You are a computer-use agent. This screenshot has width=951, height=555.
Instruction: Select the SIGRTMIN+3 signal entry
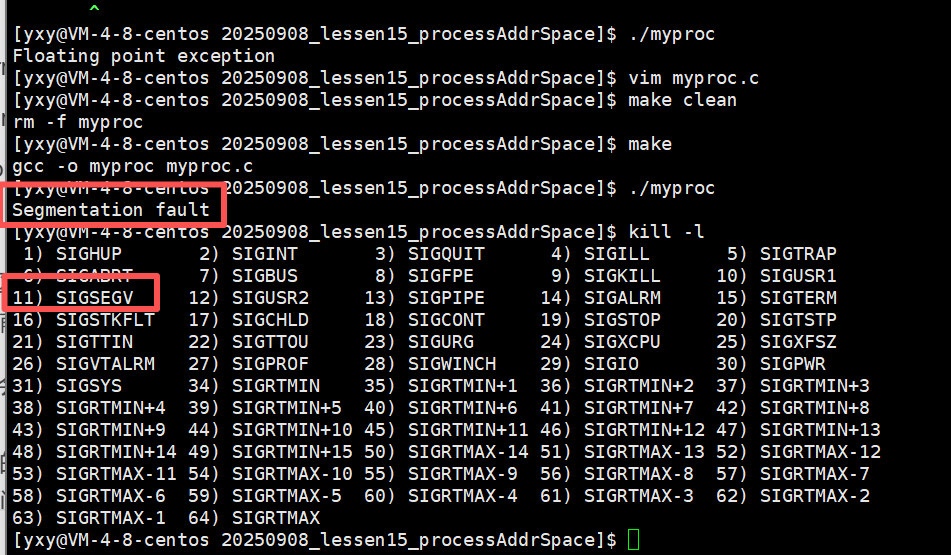793,386
